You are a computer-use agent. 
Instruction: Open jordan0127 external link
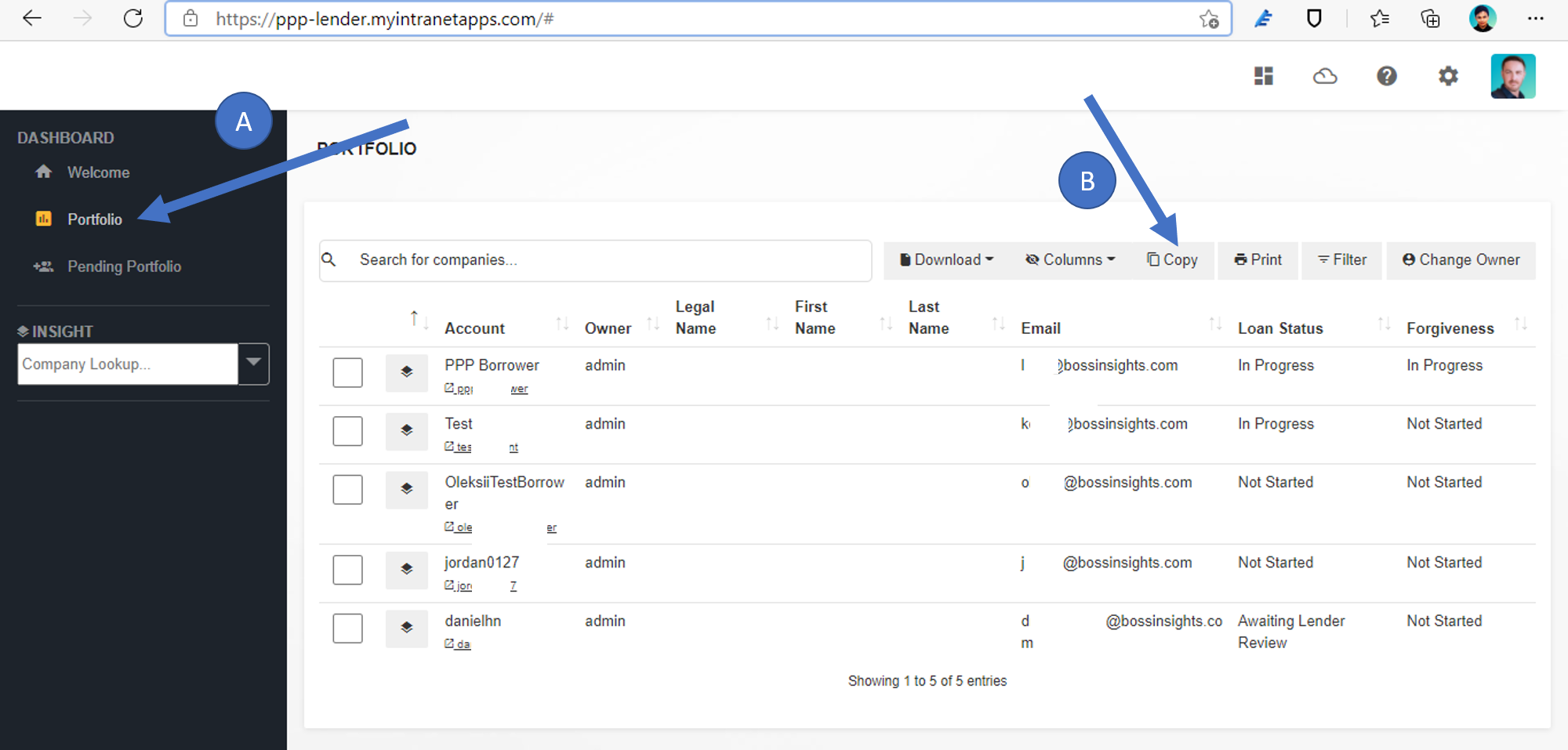tap(481, 585)
